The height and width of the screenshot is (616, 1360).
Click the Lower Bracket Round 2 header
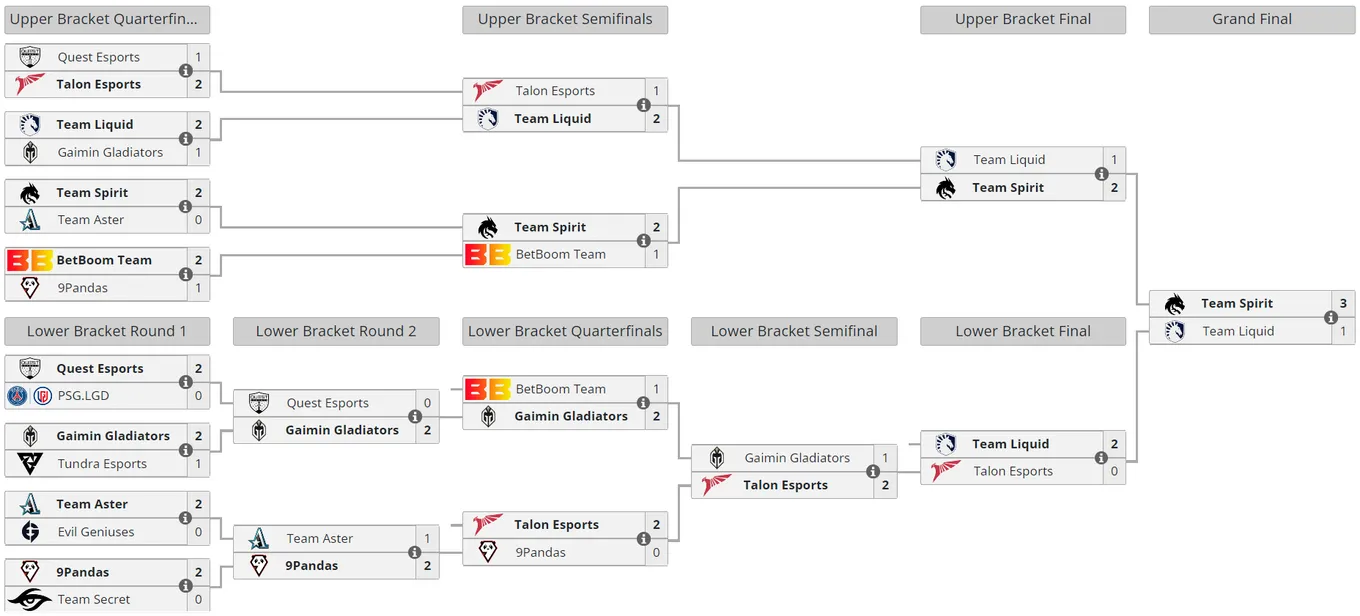pos(336,331)
